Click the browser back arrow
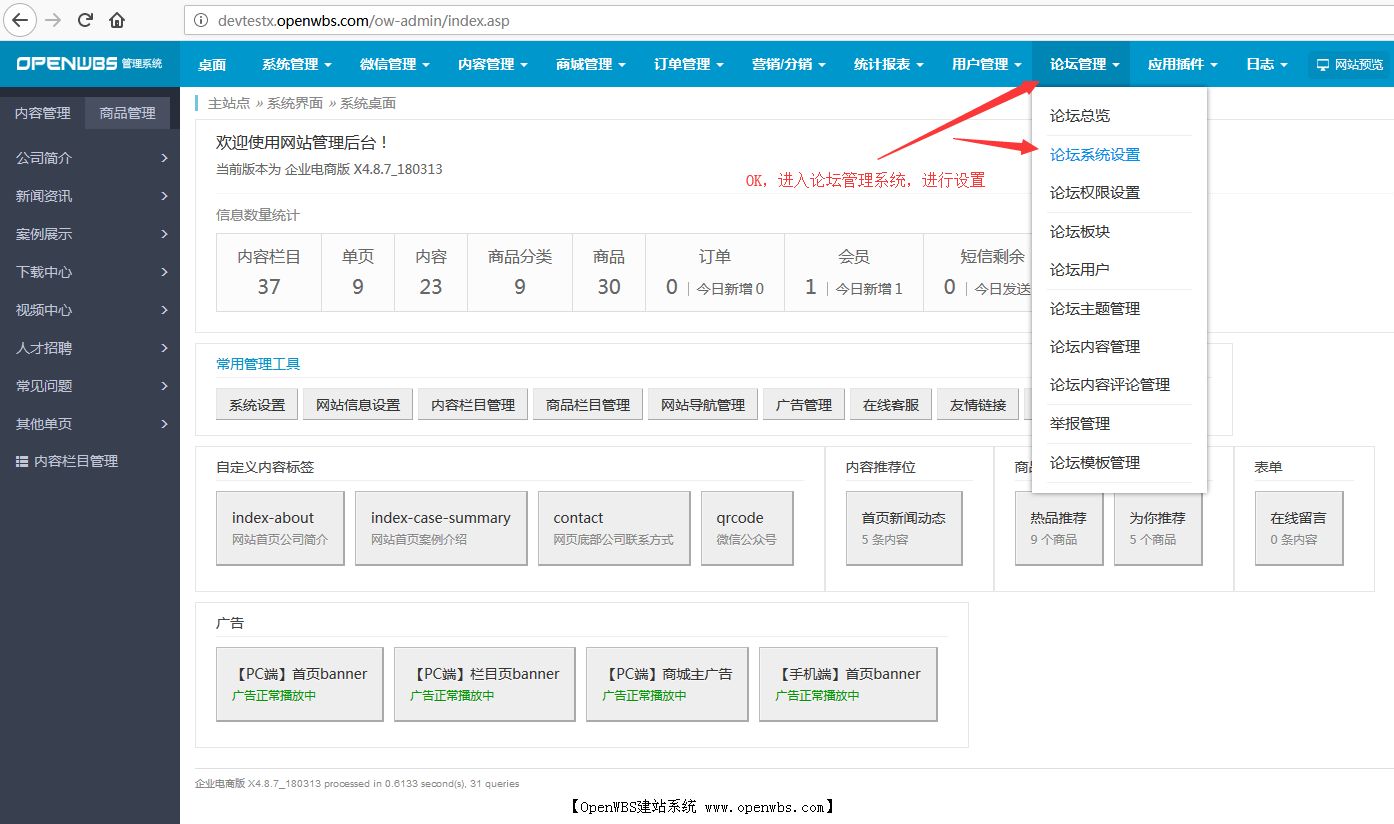 pos(21,20)
